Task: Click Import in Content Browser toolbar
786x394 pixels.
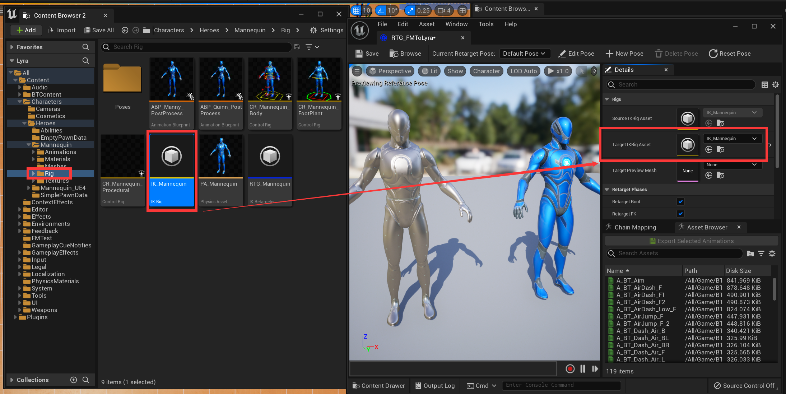Action: [x=62, y=30]
